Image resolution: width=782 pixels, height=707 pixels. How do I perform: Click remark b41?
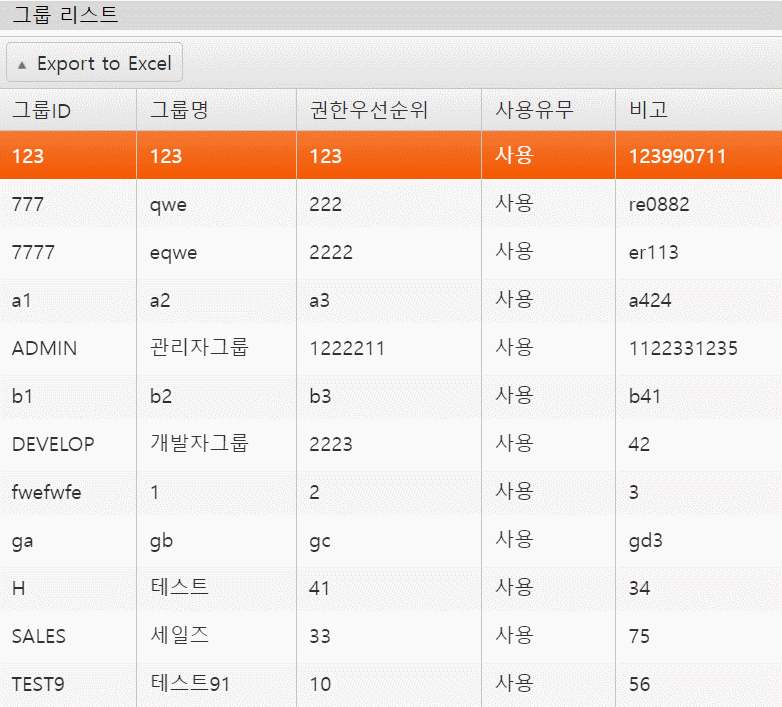(x=645, y=396)
